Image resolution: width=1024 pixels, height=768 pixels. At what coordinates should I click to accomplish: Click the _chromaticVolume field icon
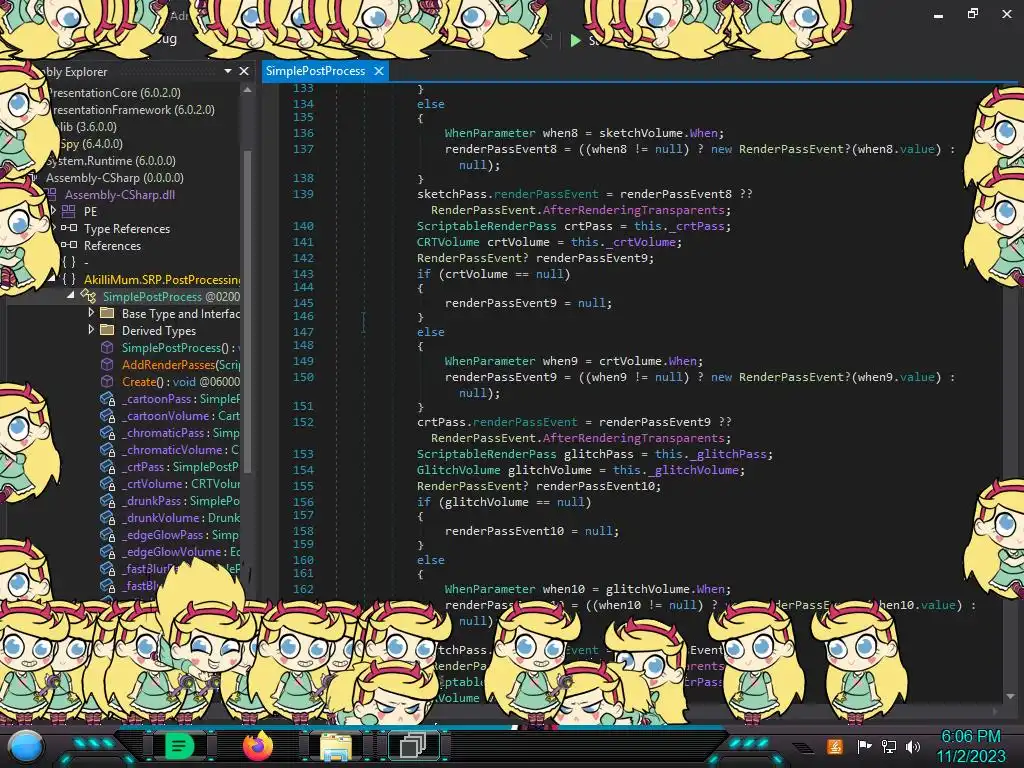[x=108, y=450]
